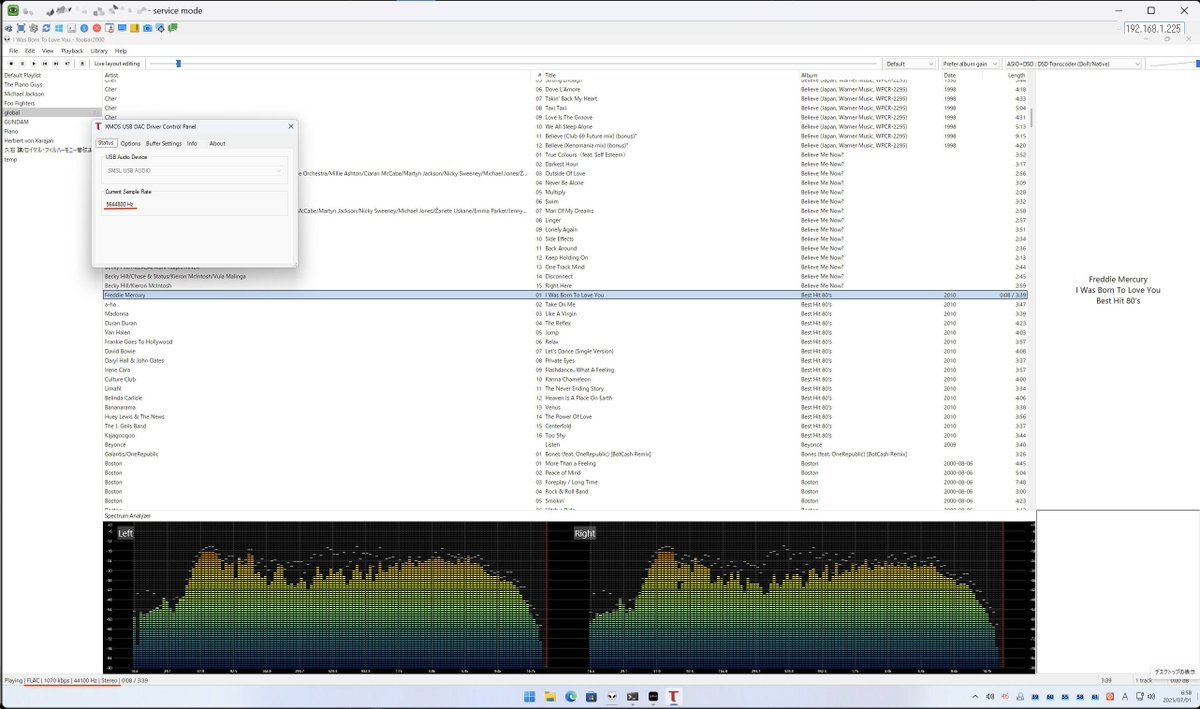Click the volume slider at toolbar end
The width and height of the screenshot is (1200, 709).
point(1173,63)
